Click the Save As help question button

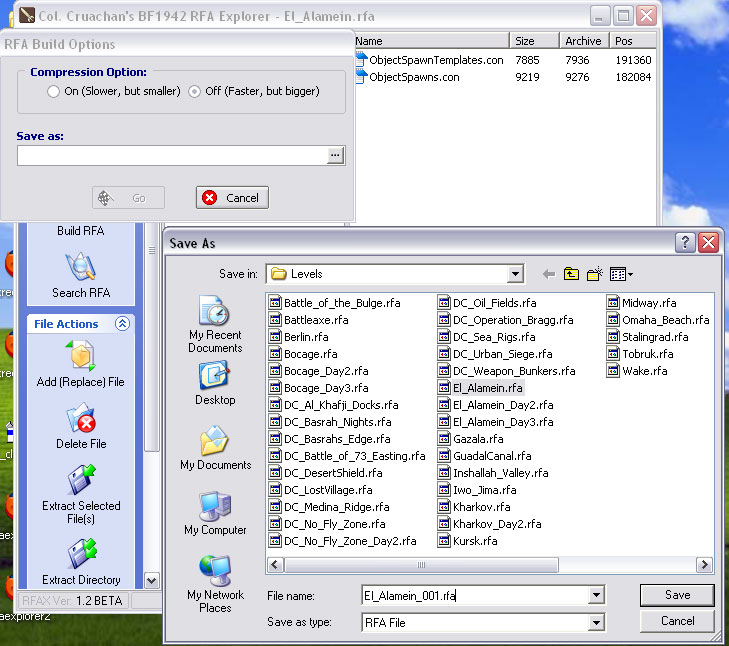click(x=685, y=242)
